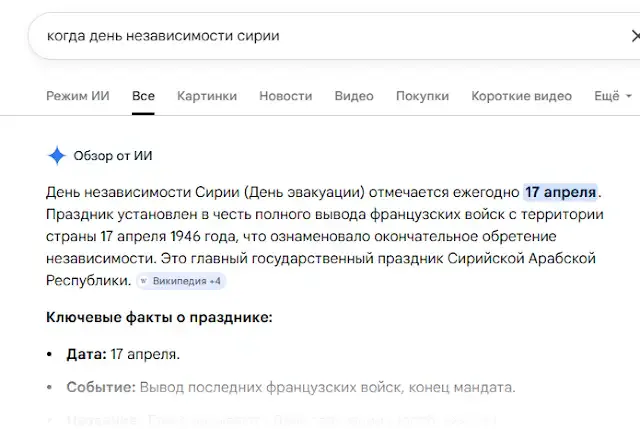
Task: Switch to the Режим ИИ tab
Action: (78, 96)
